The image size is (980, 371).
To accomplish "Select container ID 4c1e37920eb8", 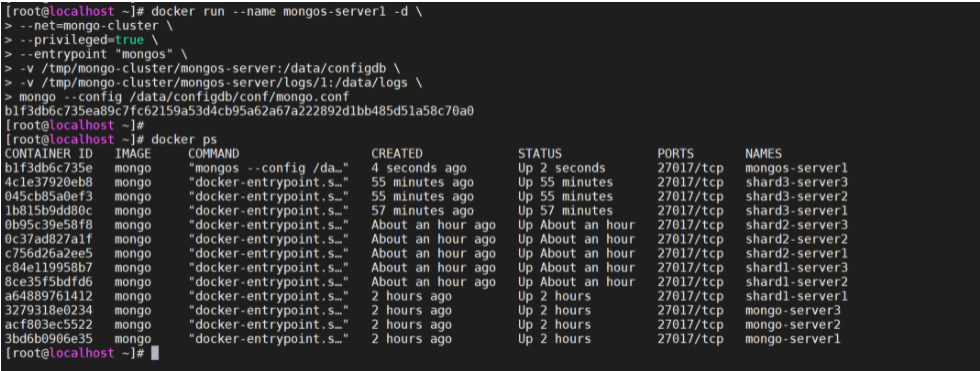I will point(49,182).
